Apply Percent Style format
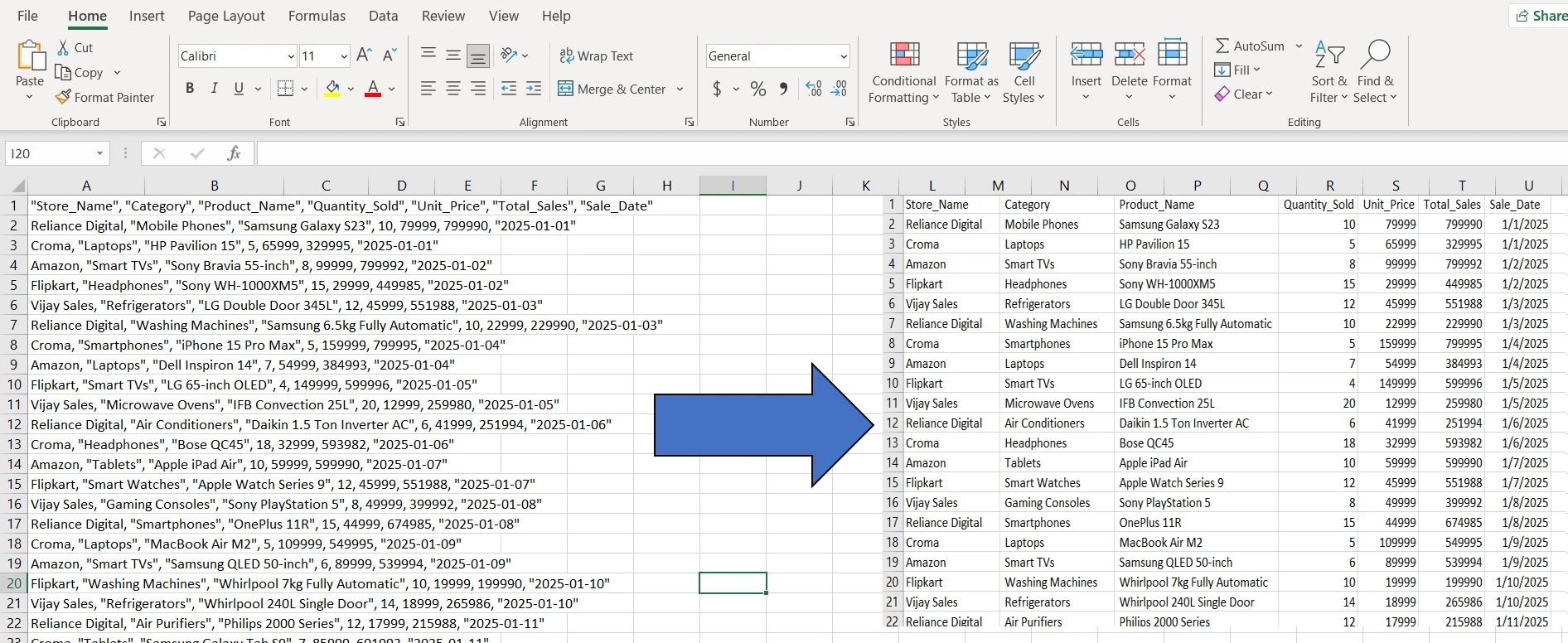The width and height of the screenshot is (1568, 643). coord(758,89)
